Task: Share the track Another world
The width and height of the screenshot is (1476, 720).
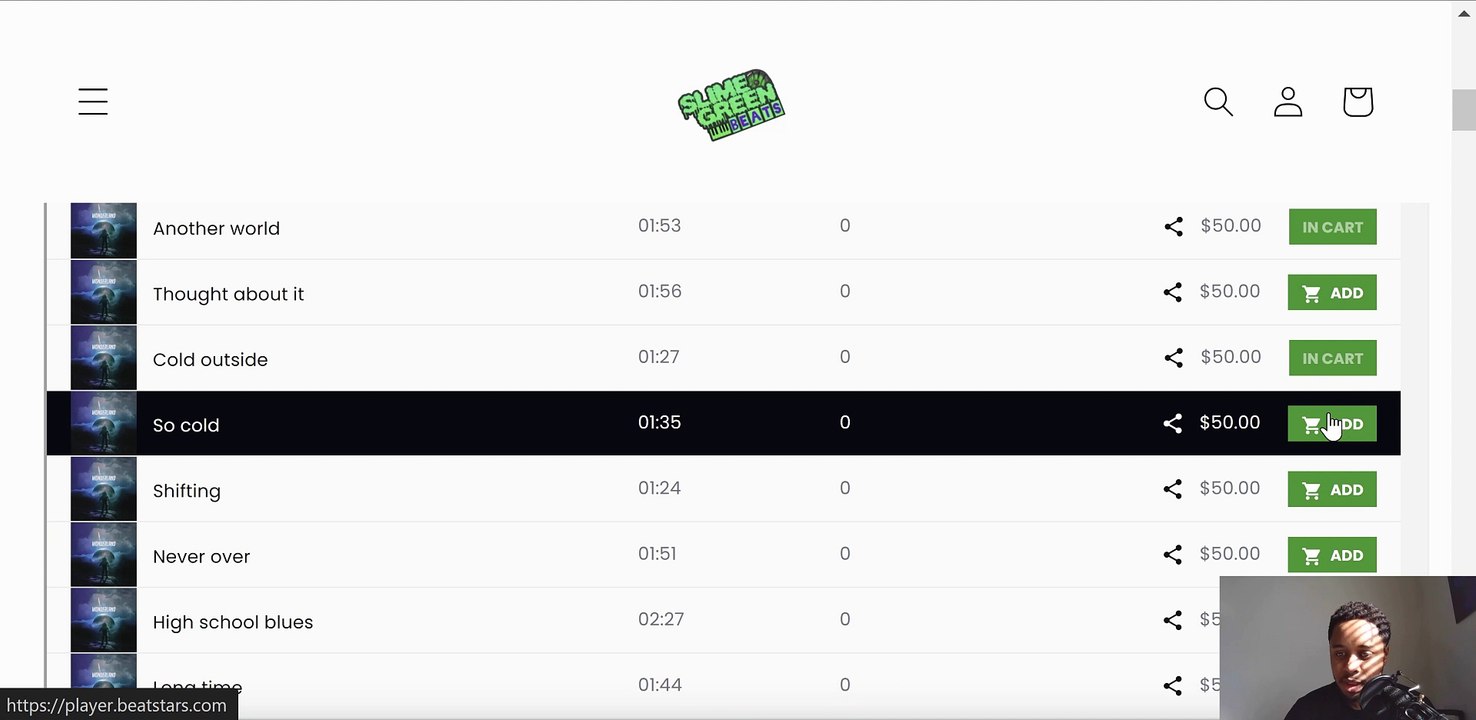Action: click(x=1173, y=226)
